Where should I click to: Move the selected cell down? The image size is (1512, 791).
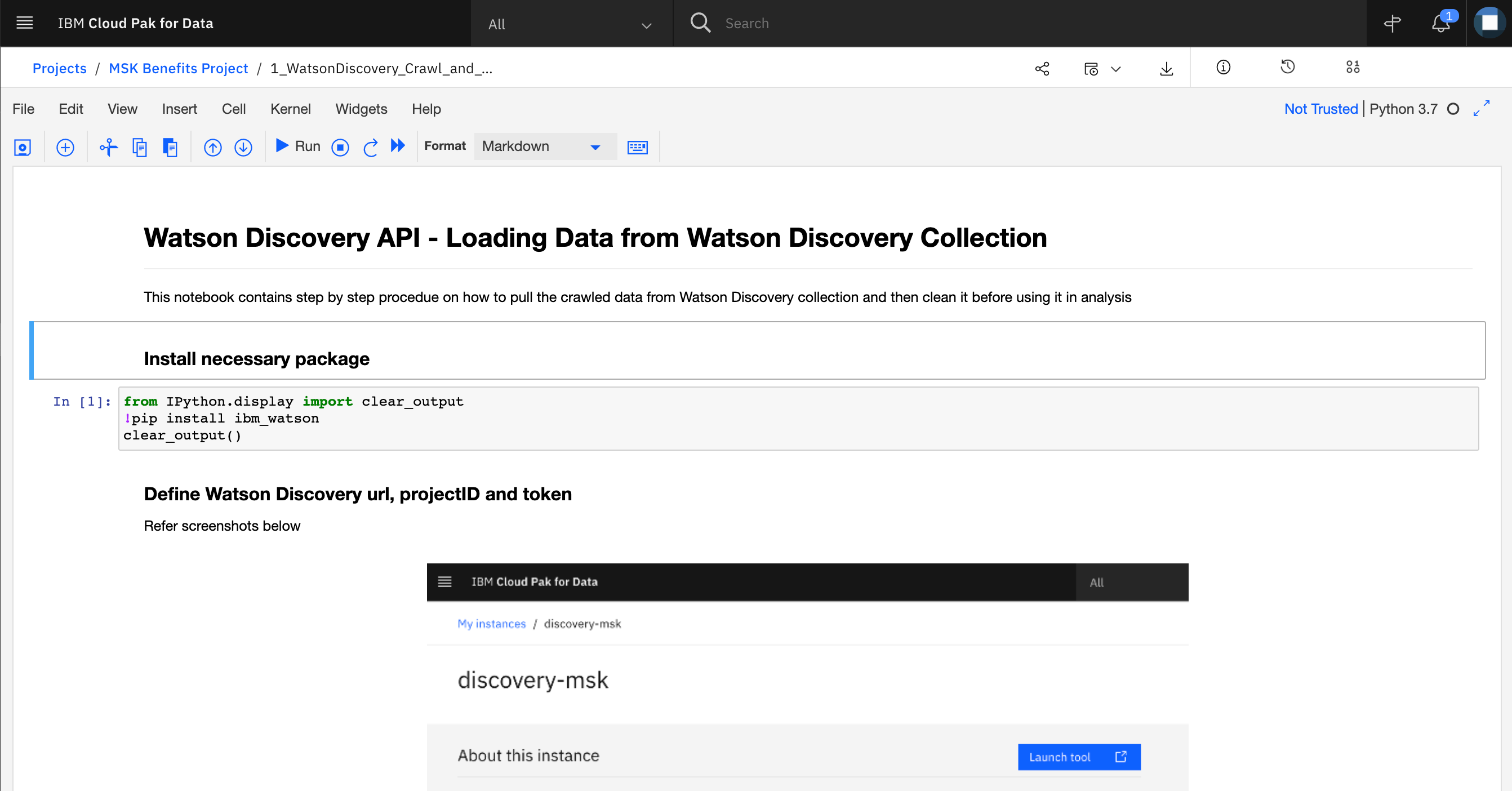243,146
